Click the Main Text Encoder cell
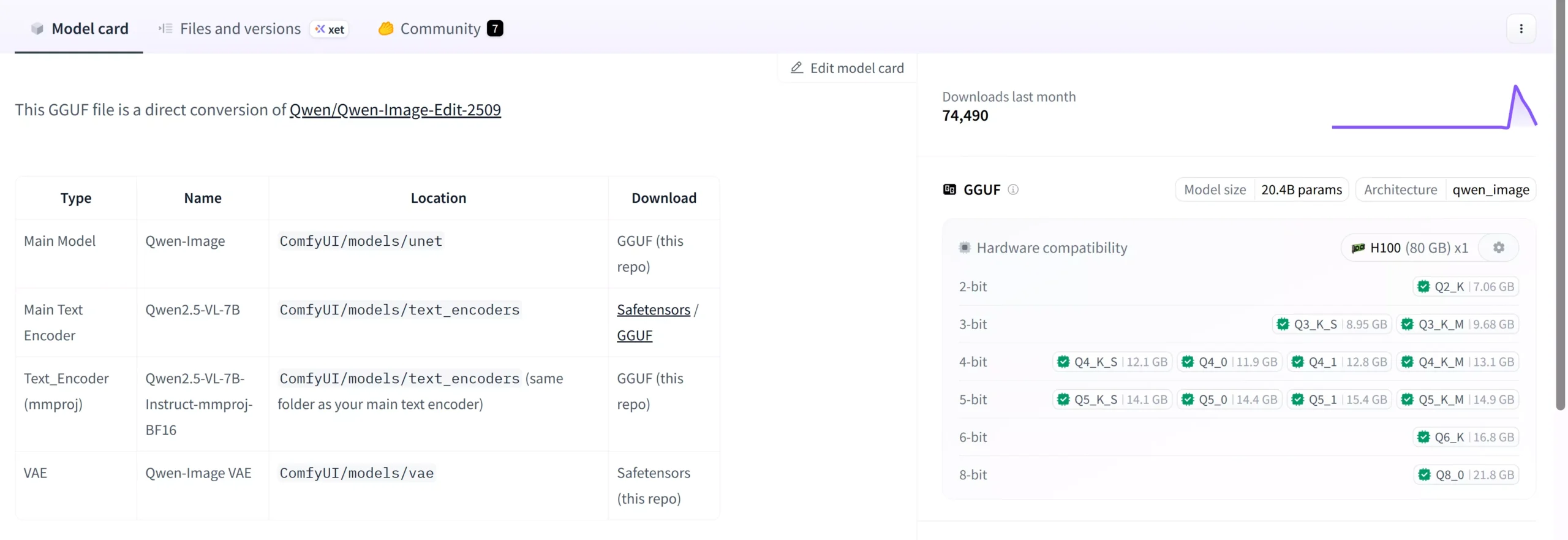Screen dimensions: 1568x540 [76, 322]
